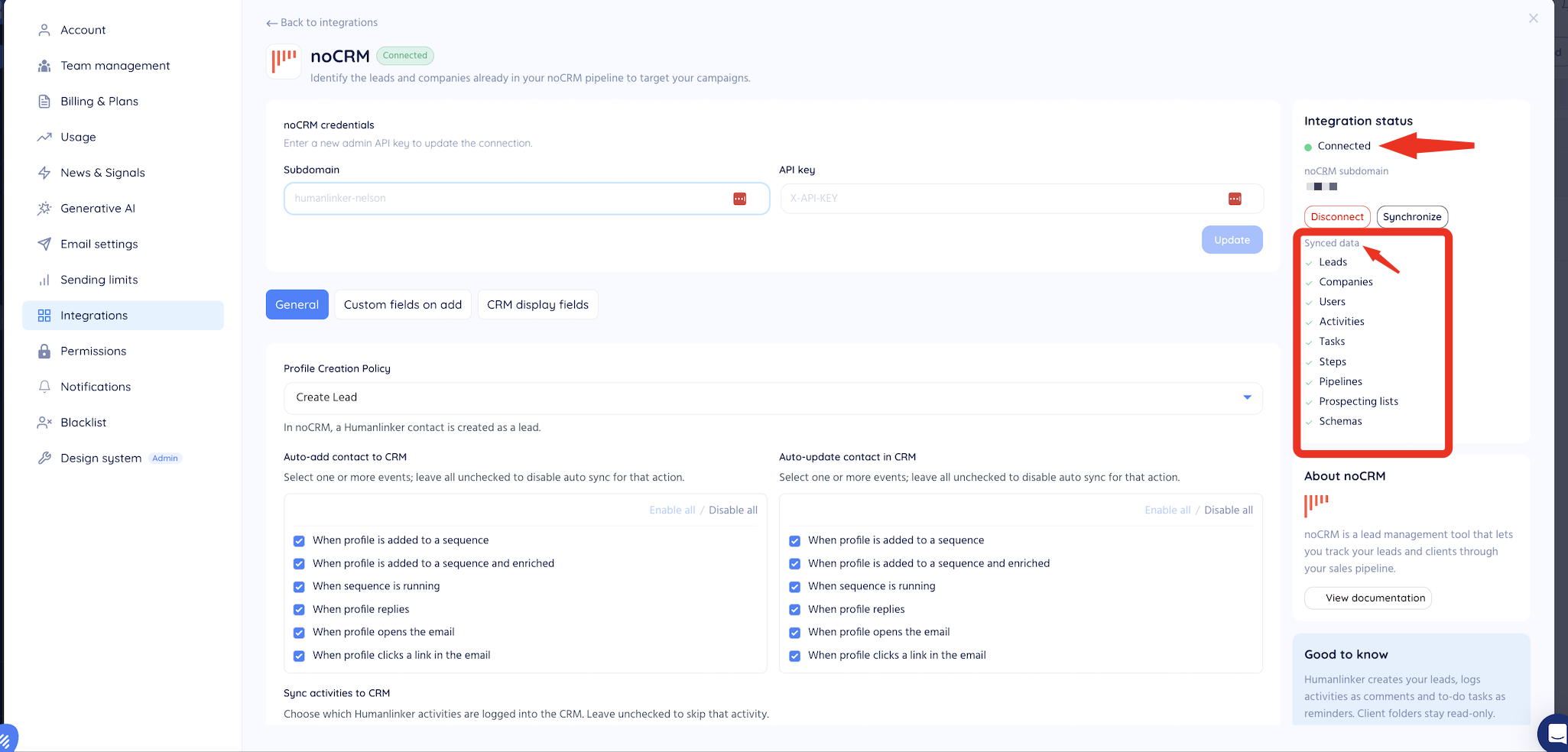Click the password manager icon in API key field
This screenshot has height=752, width=1568.
point(1235,199)
